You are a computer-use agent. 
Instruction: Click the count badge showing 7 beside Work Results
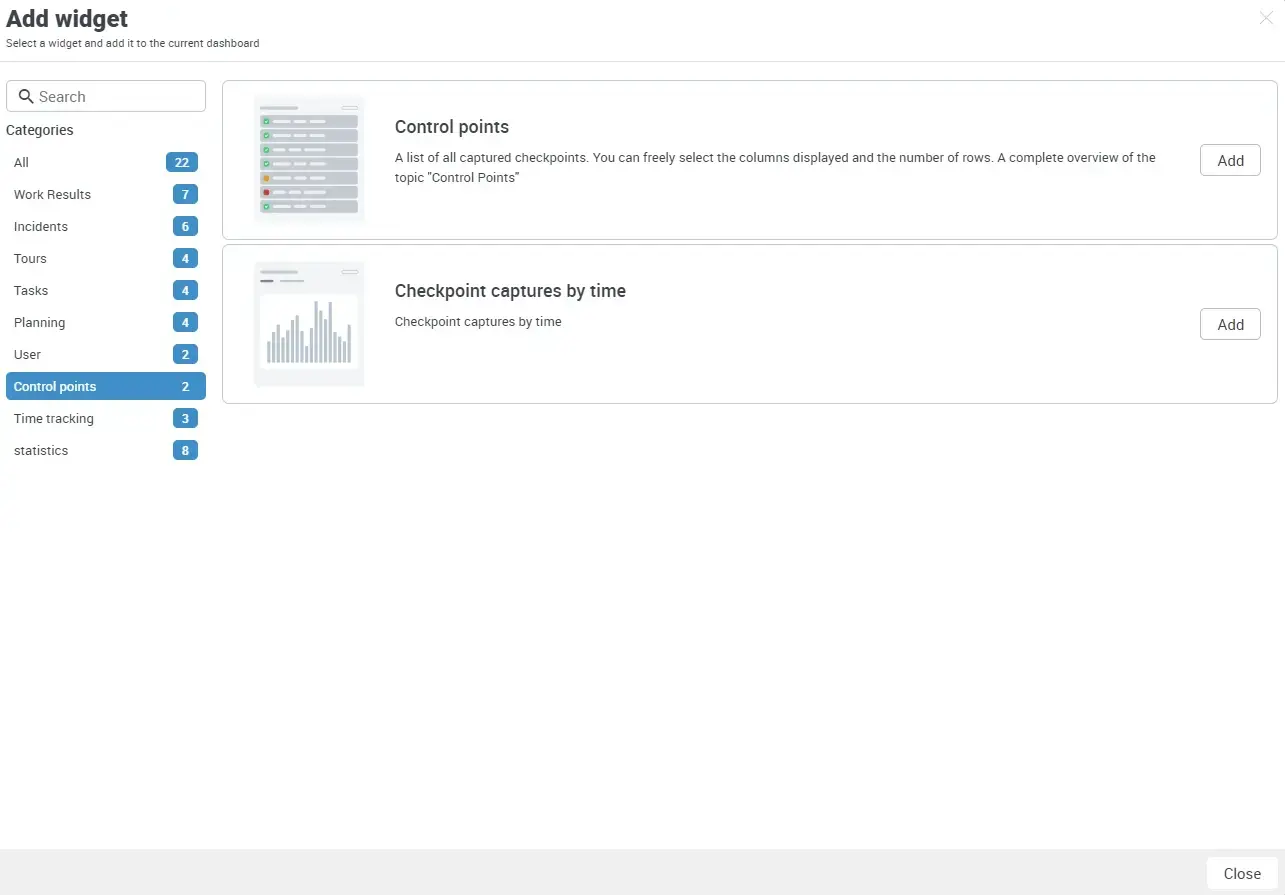point(185,194)
